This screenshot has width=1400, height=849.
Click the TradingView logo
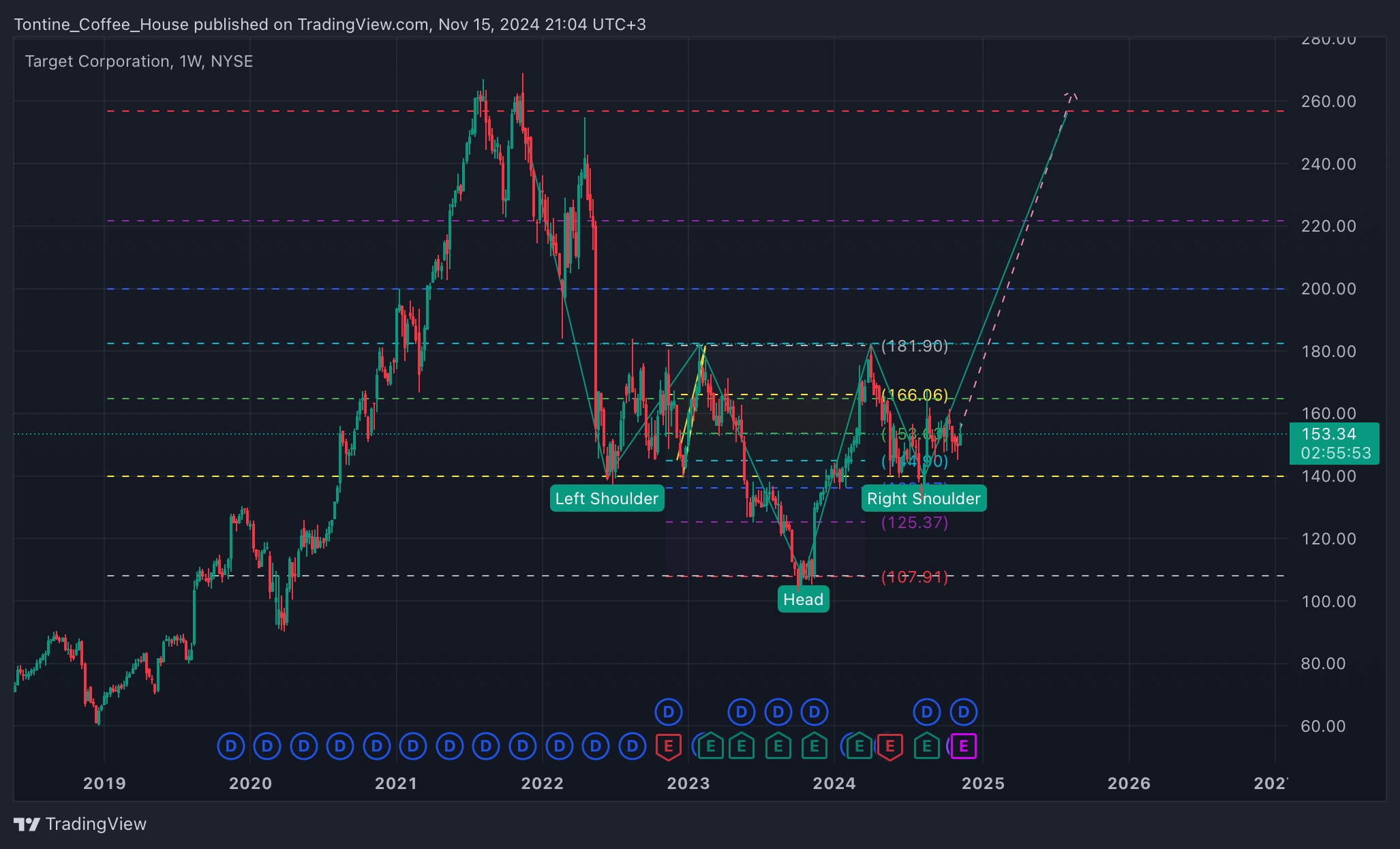click(80, 824)
